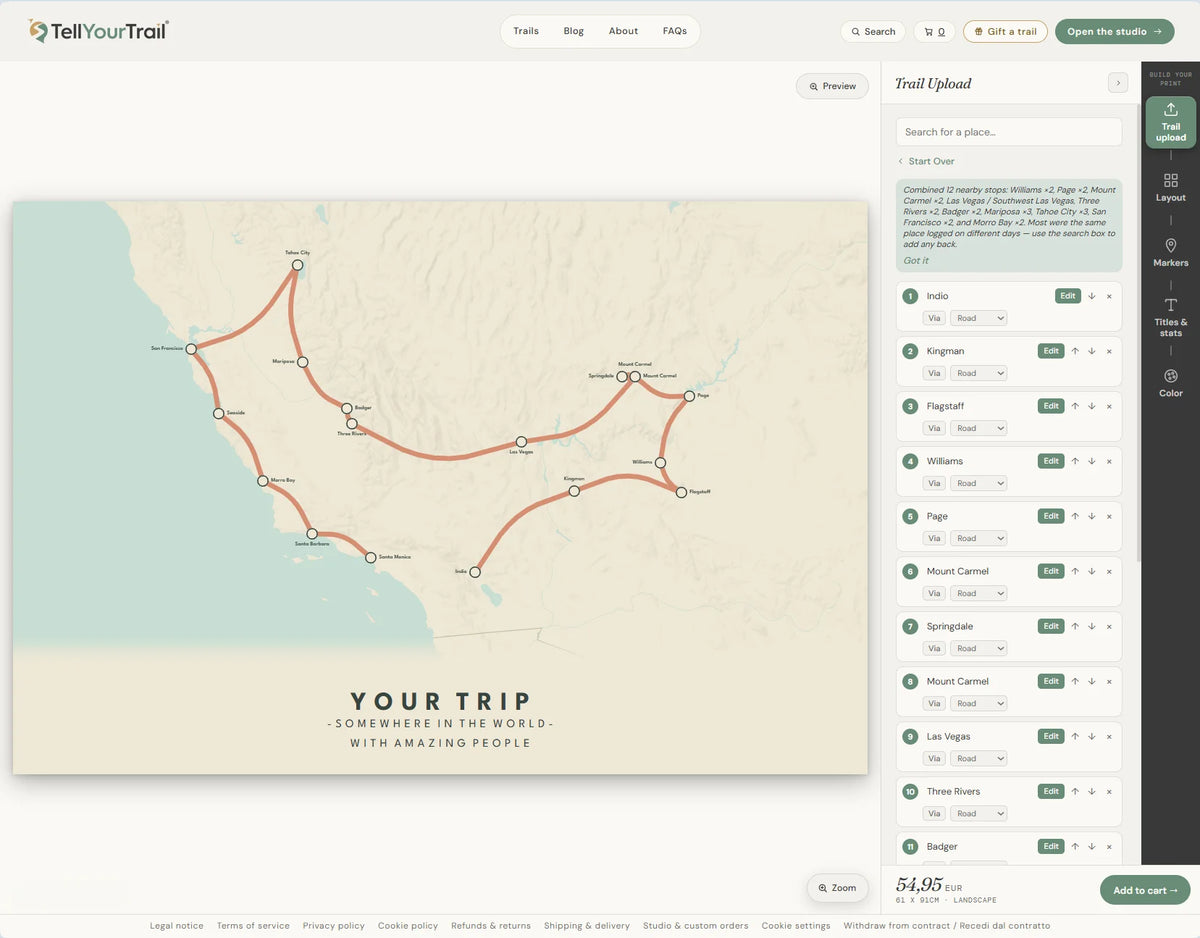This screenshot has height=938, width=1200.
Task: Toggle Via for the Indio stop
Action: [x=934, y=318]
